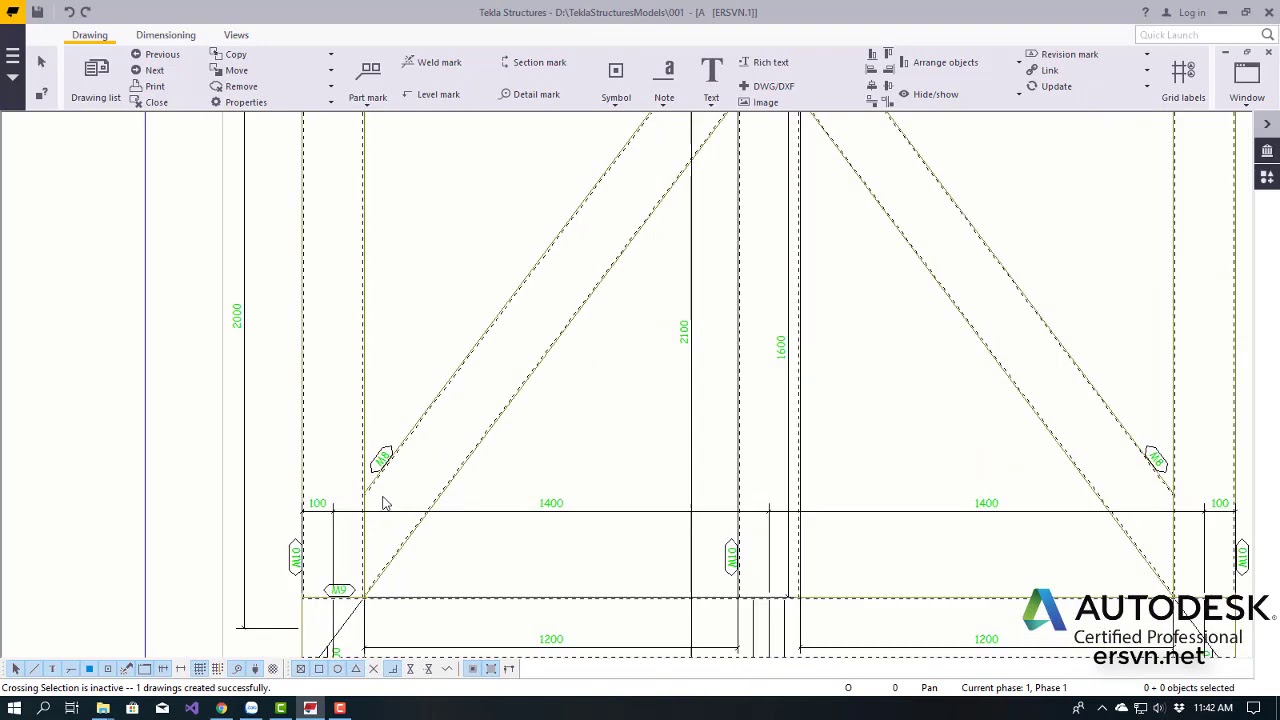Expand the Copy dropdown arrow
The image size is (1280, 720).
[331, 55]
